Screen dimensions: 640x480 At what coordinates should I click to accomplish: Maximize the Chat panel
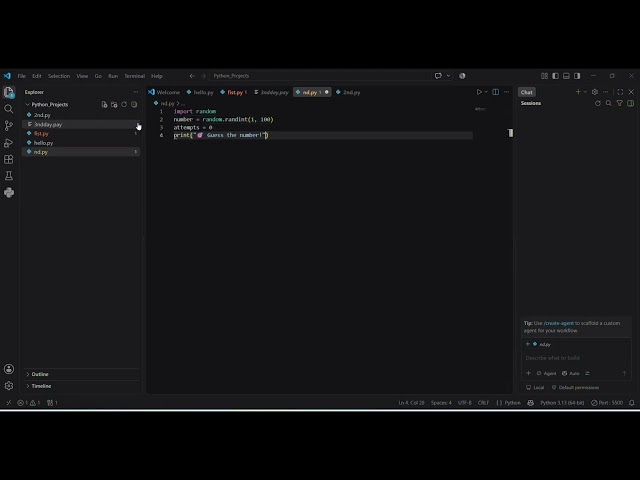pos(620,92)
